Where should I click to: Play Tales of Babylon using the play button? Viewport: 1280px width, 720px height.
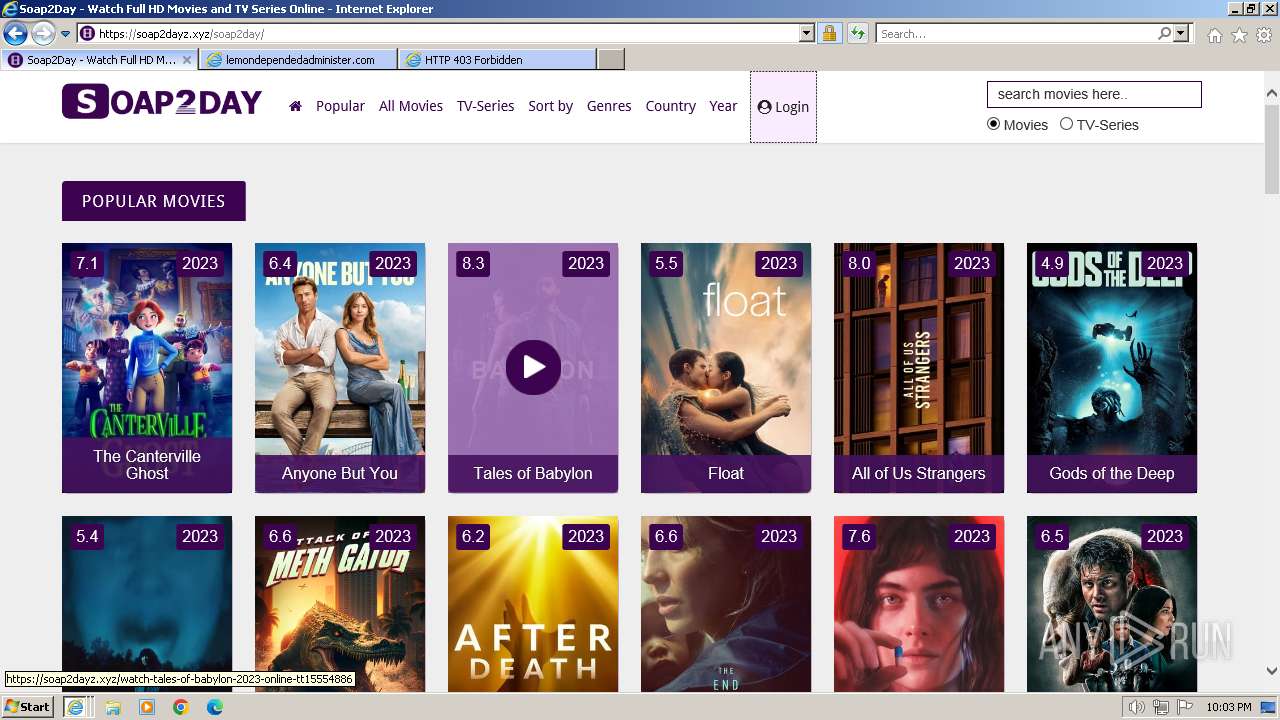(x=533, y=367)
